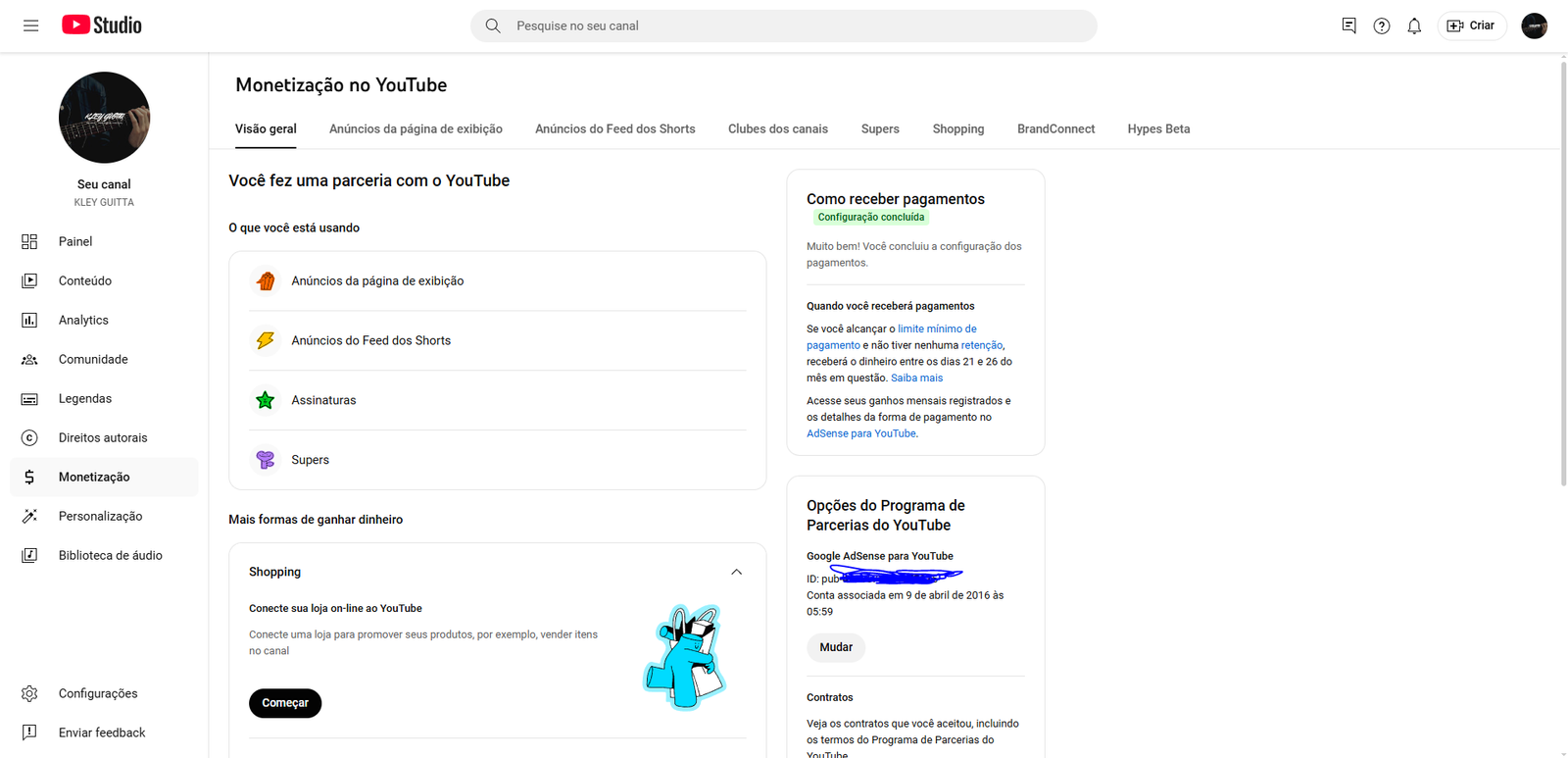Select the Assinaturas row text
The image size is (1568, 758).
pos(323,400)
